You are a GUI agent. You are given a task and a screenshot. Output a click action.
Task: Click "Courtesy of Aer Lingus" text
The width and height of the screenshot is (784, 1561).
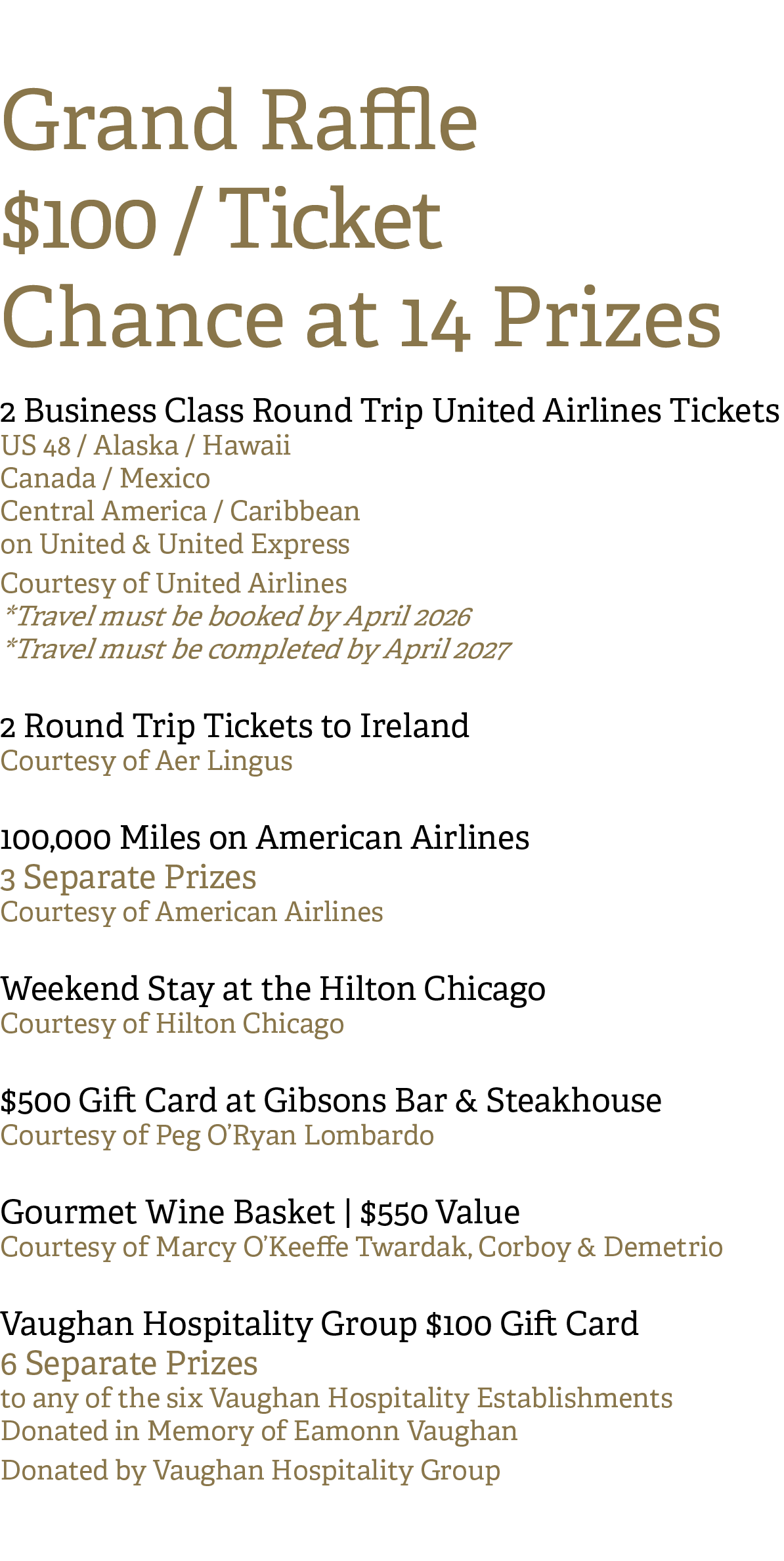(x=146, y=761)
